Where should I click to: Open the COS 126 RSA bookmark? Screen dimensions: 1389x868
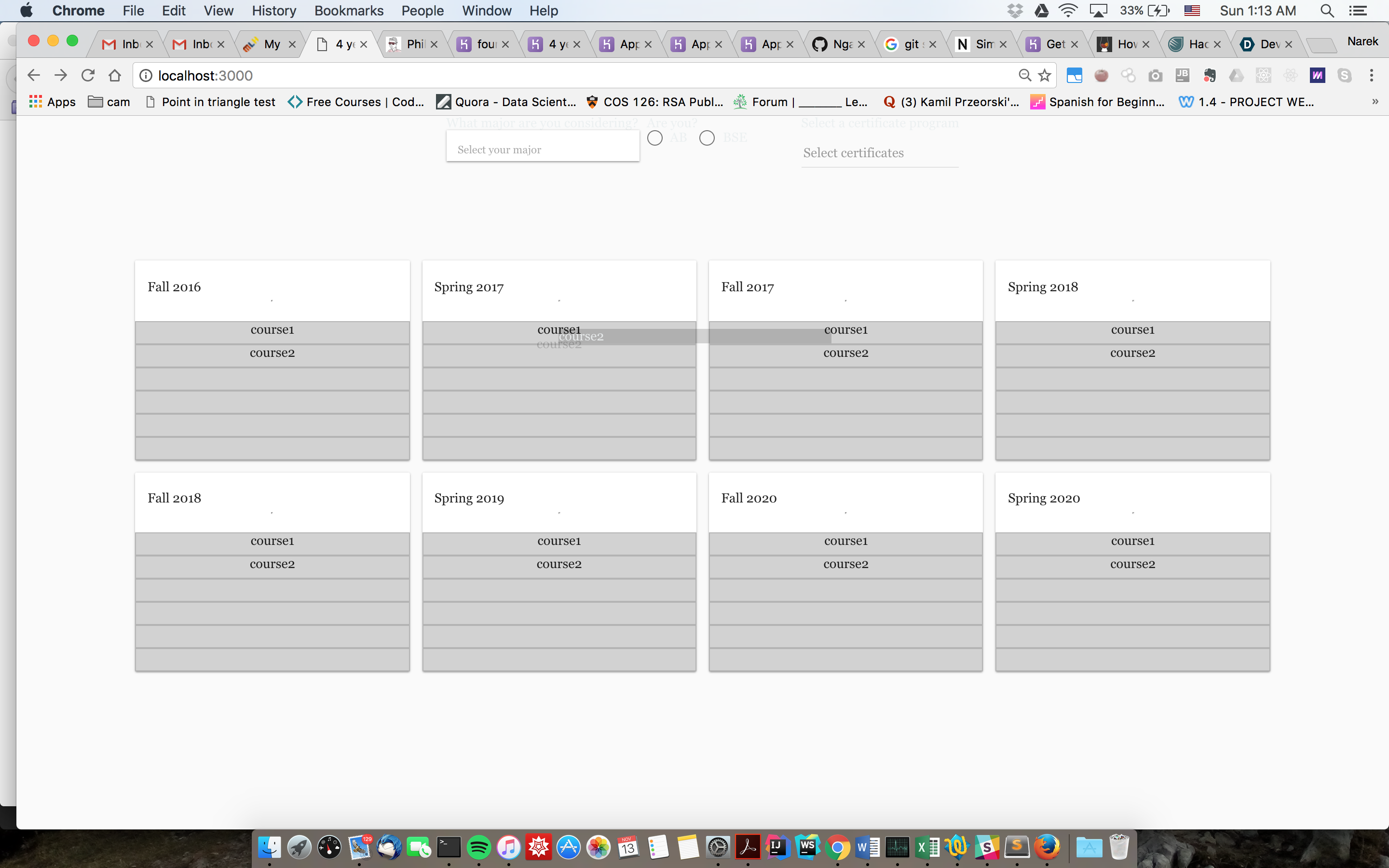coord(655,102)
